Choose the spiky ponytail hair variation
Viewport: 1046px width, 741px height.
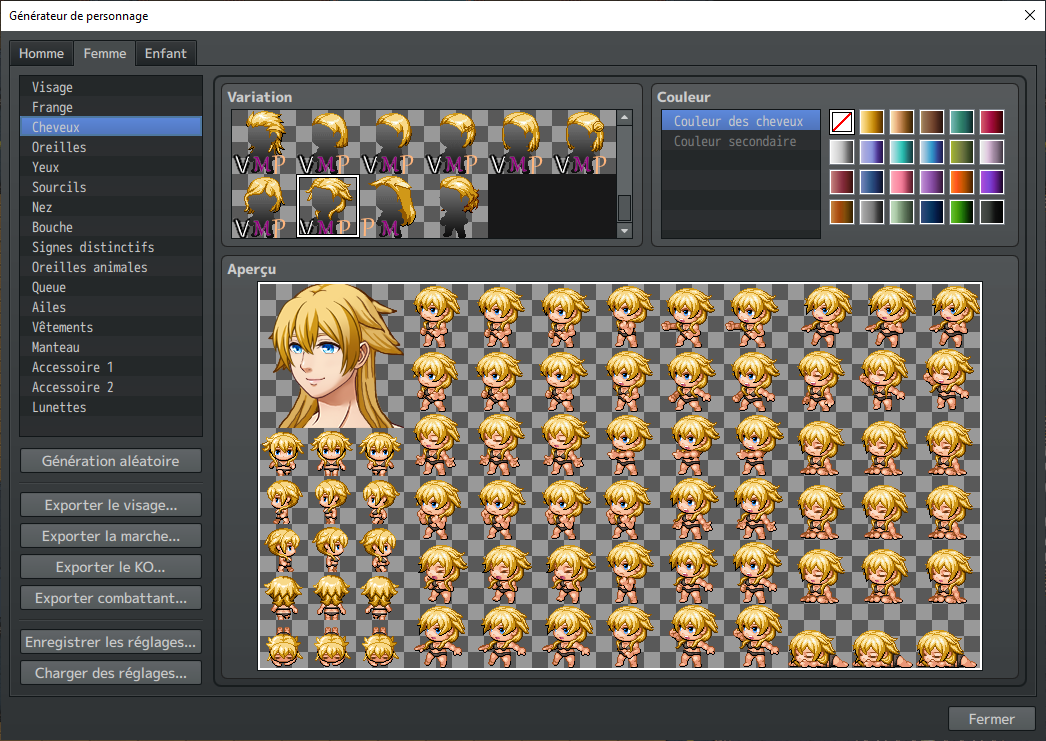(264, 142)
